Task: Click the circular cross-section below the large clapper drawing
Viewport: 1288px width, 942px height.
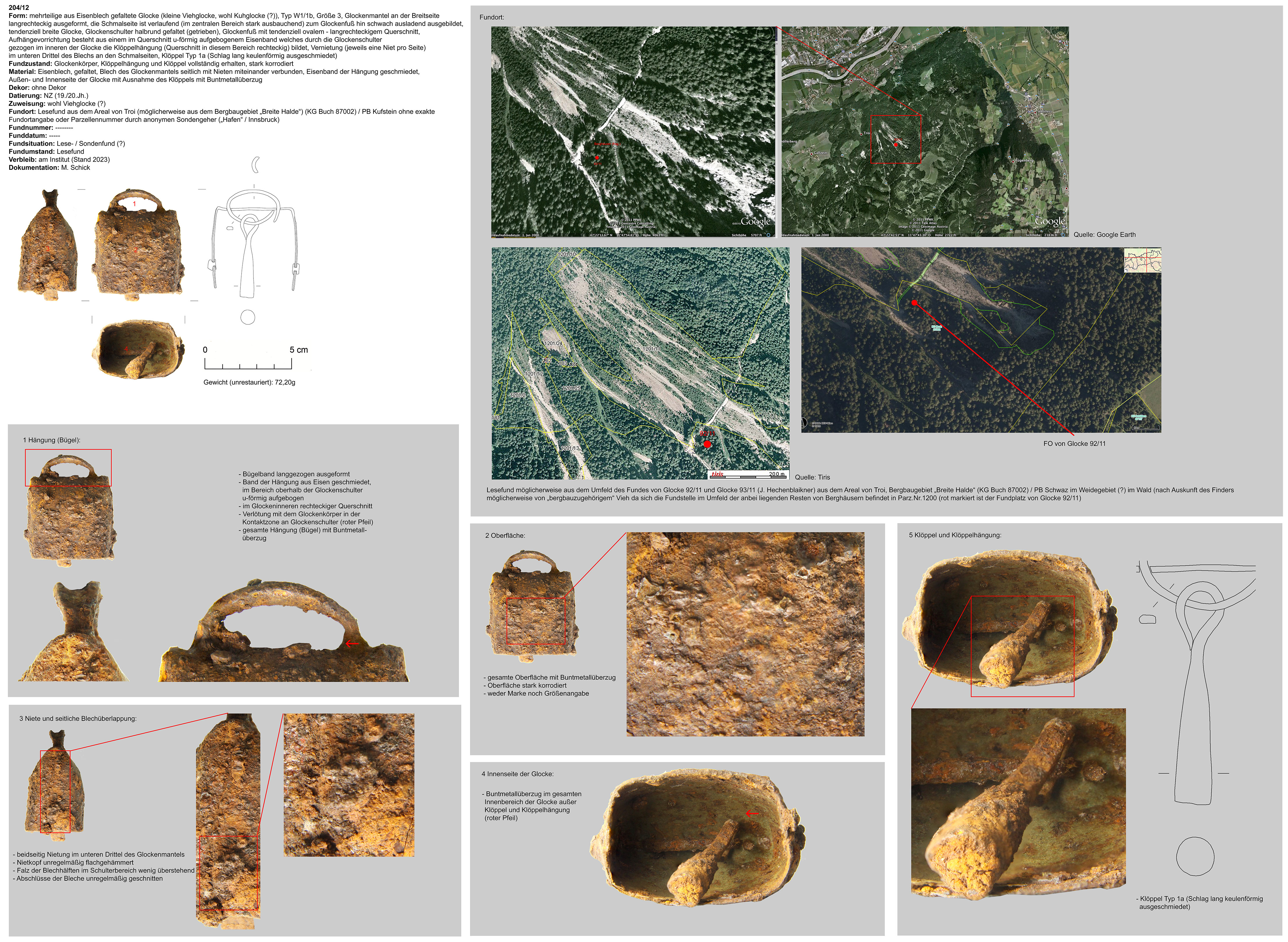Action: click(x=1195, y=856)
